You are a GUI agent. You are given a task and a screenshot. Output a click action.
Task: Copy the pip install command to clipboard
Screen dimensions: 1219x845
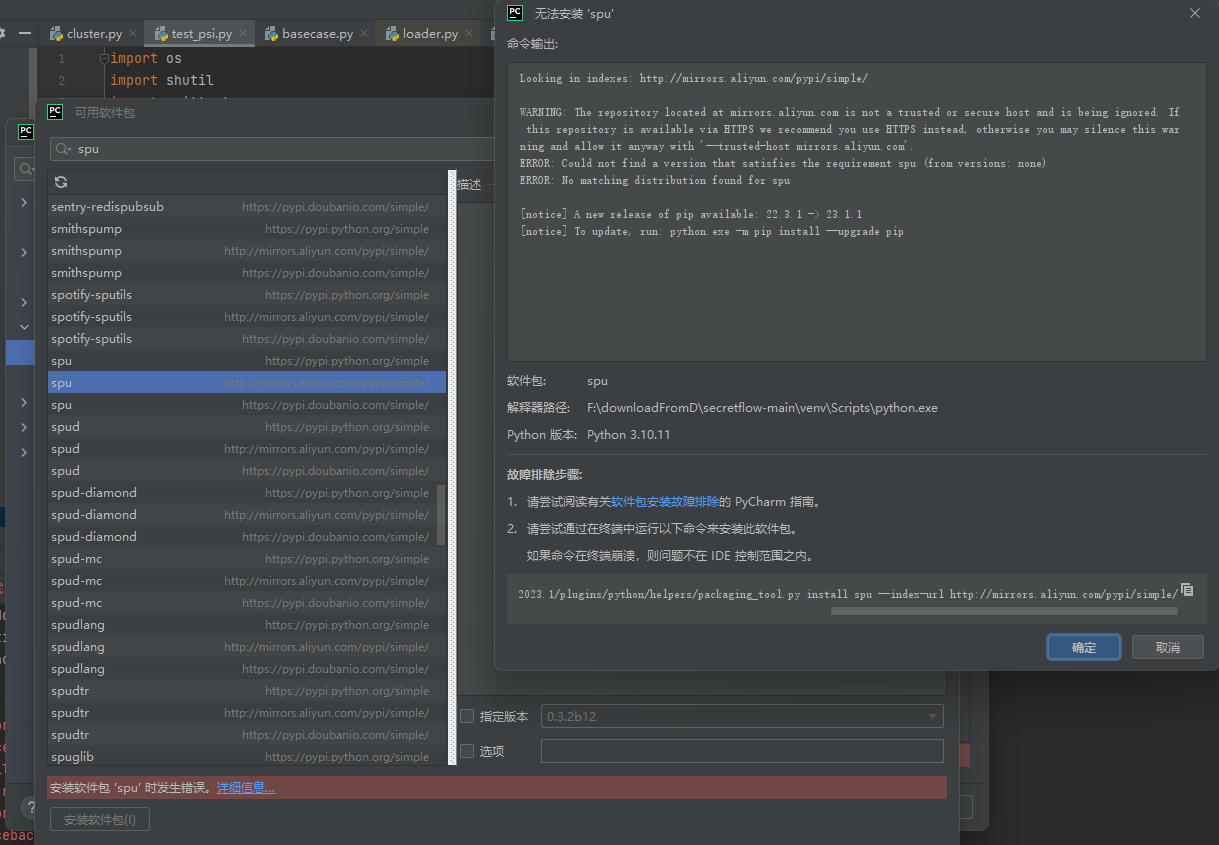click(x=1187, y=590)
